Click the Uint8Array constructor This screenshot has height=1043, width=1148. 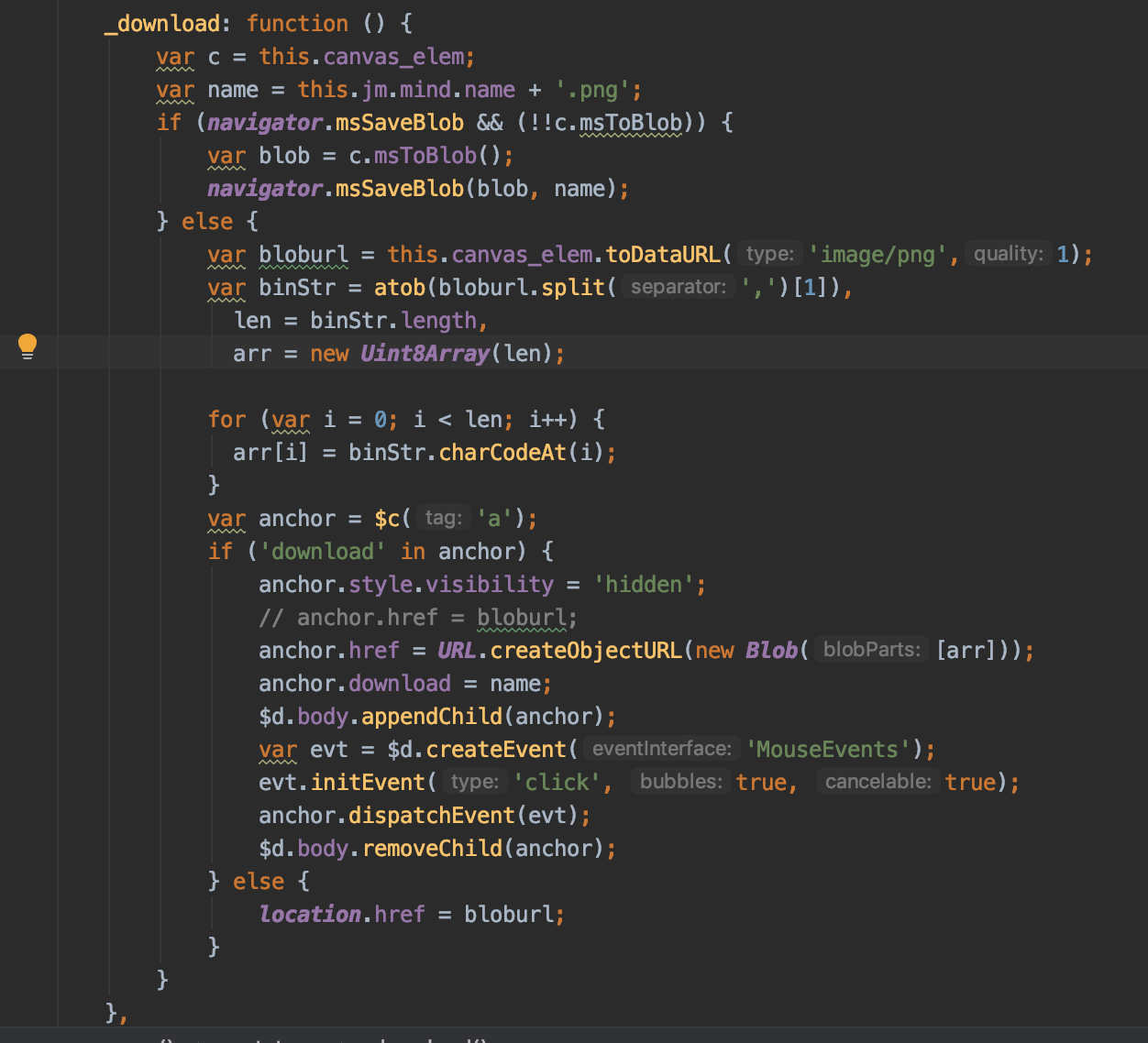(425, 354)
